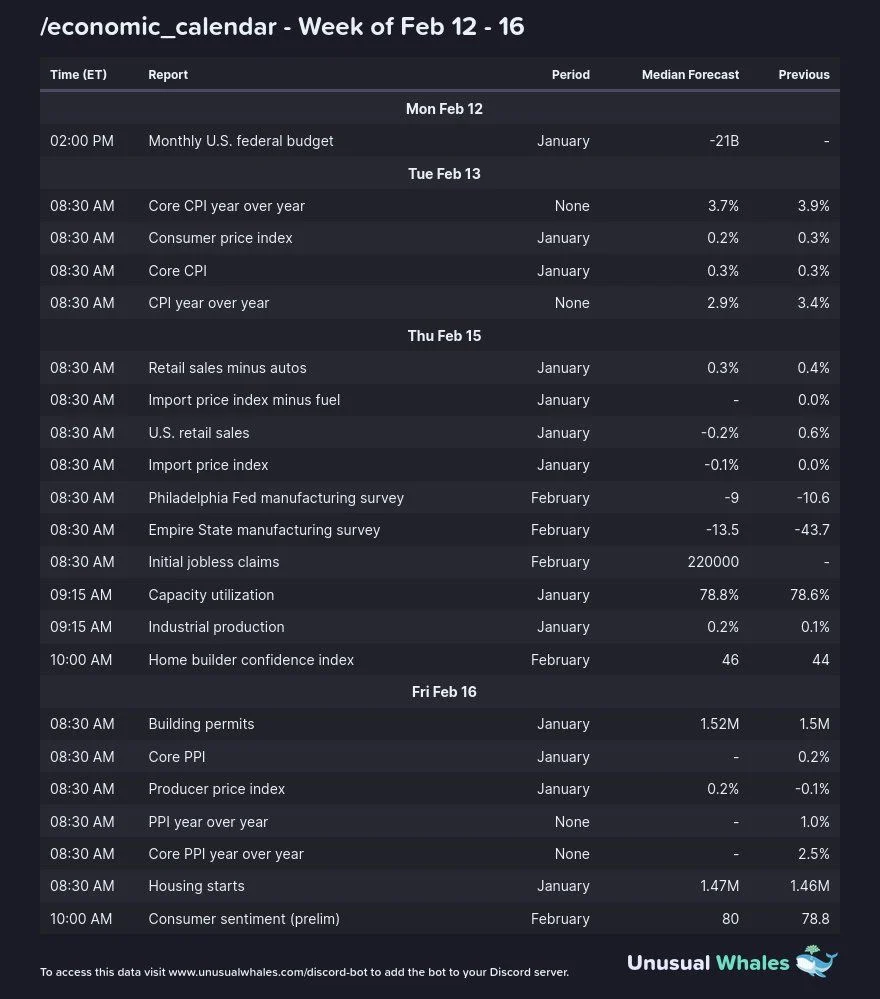Click the Unusual Whales whale logo icon

[x=817, y=961]
